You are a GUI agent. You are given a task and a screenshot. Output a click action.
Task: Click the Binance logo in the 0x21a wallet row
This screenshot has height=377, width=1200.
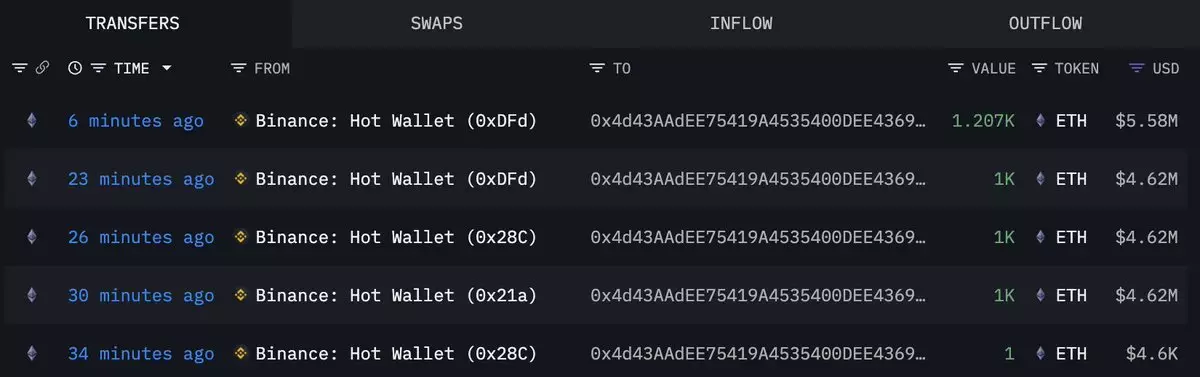(x=240, y=296)
